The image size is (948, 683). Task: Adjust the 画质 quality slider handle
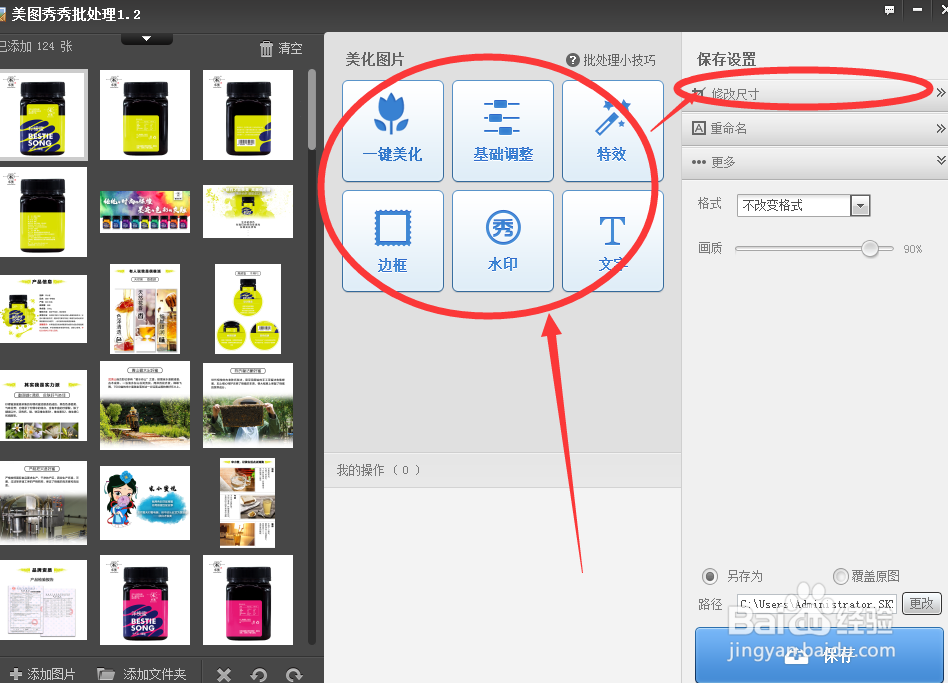(x=869, y=248)
